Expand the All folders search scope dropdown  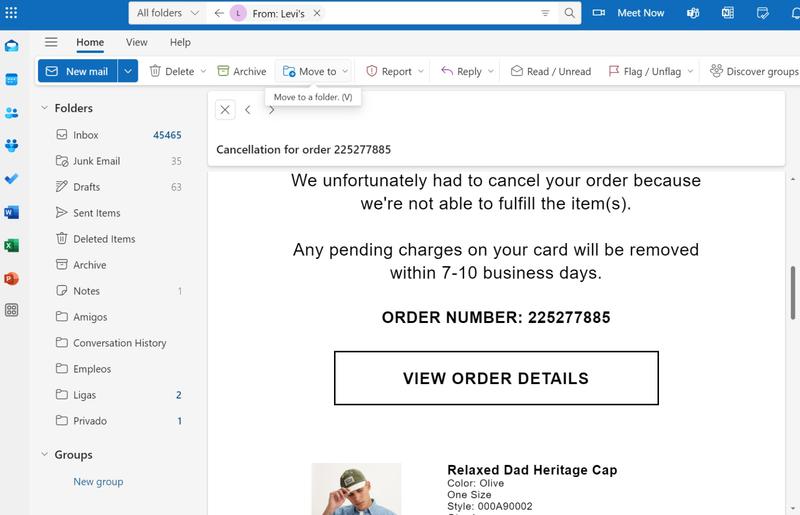166,13
